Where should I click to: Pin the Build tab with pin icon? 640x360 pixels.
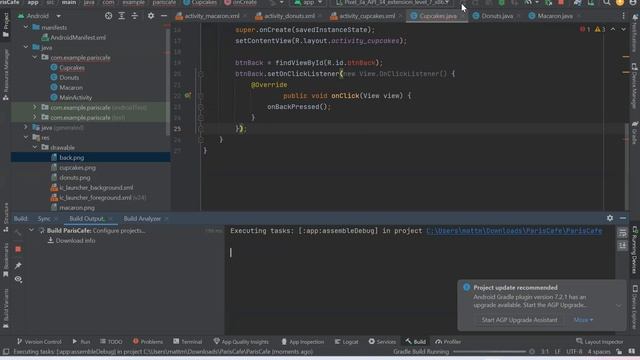click(x=18, y=265)
